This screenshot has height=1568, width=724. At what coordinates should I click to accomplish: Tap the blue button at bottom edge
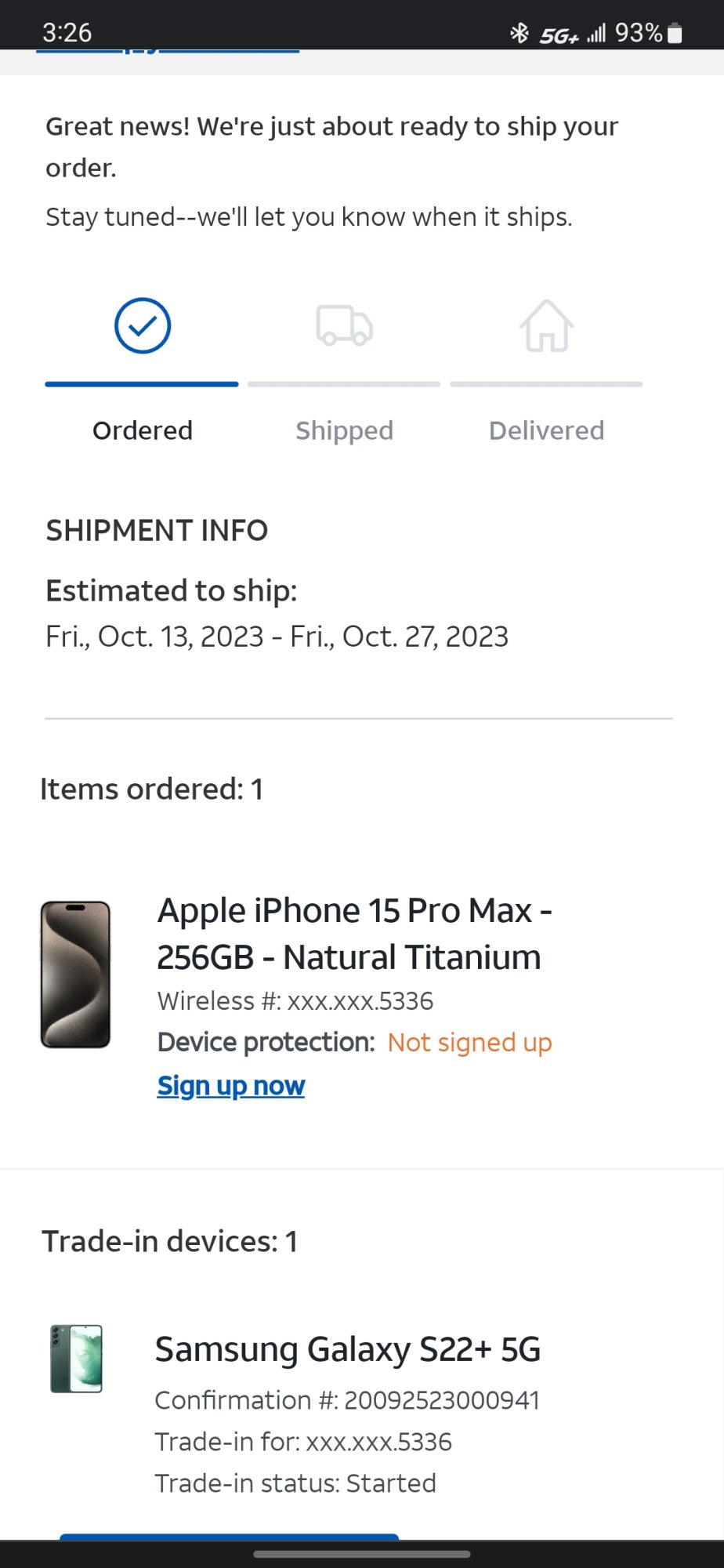click(x=229, y=1536)
